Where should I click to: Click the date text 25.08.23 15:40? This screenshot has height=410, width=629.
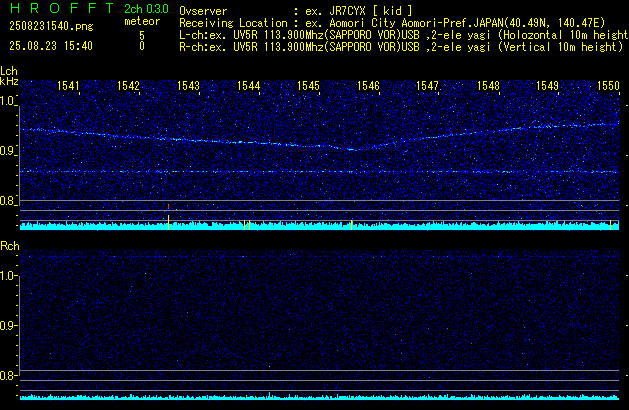[x=51, y=46]
